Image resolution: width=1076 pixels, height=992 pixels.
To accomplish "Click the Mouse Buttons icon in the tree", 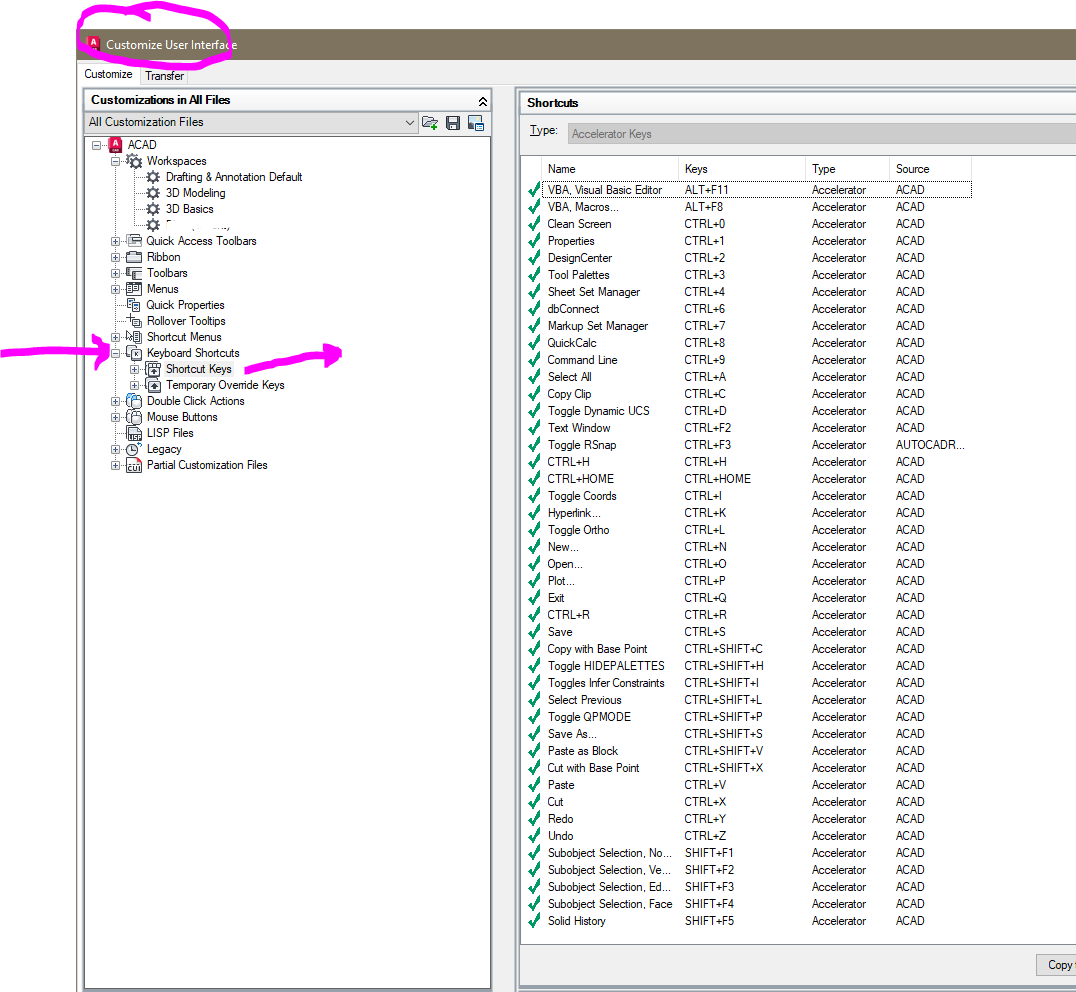I will click(x=134, y=416).
